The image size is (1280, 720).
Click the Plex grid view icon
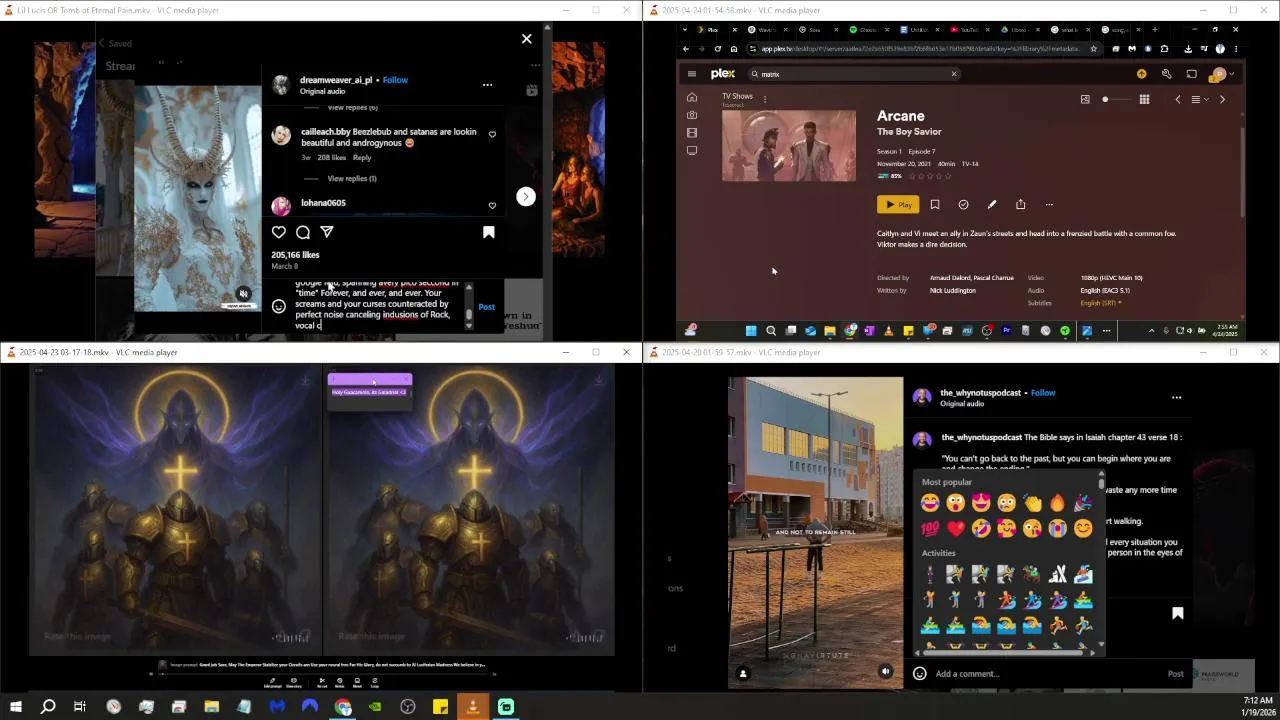click(1144, 99)
